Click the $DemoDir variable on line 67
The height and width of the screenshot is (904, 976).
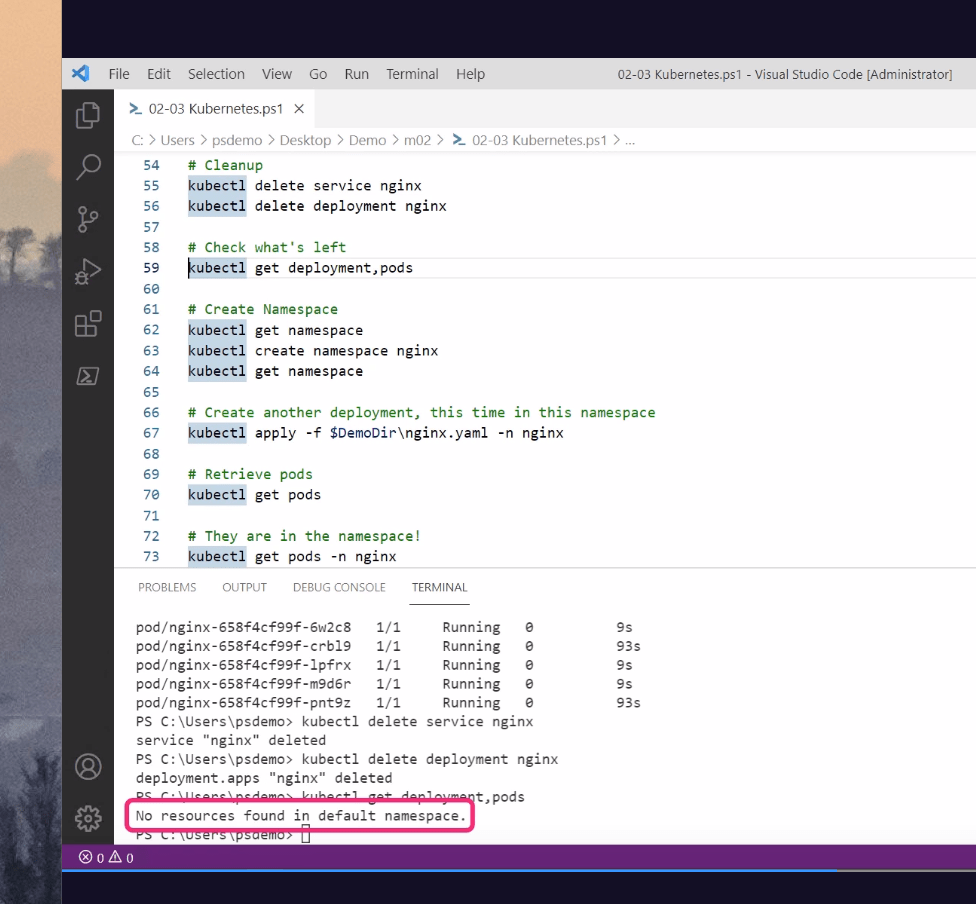click(363, 433)
